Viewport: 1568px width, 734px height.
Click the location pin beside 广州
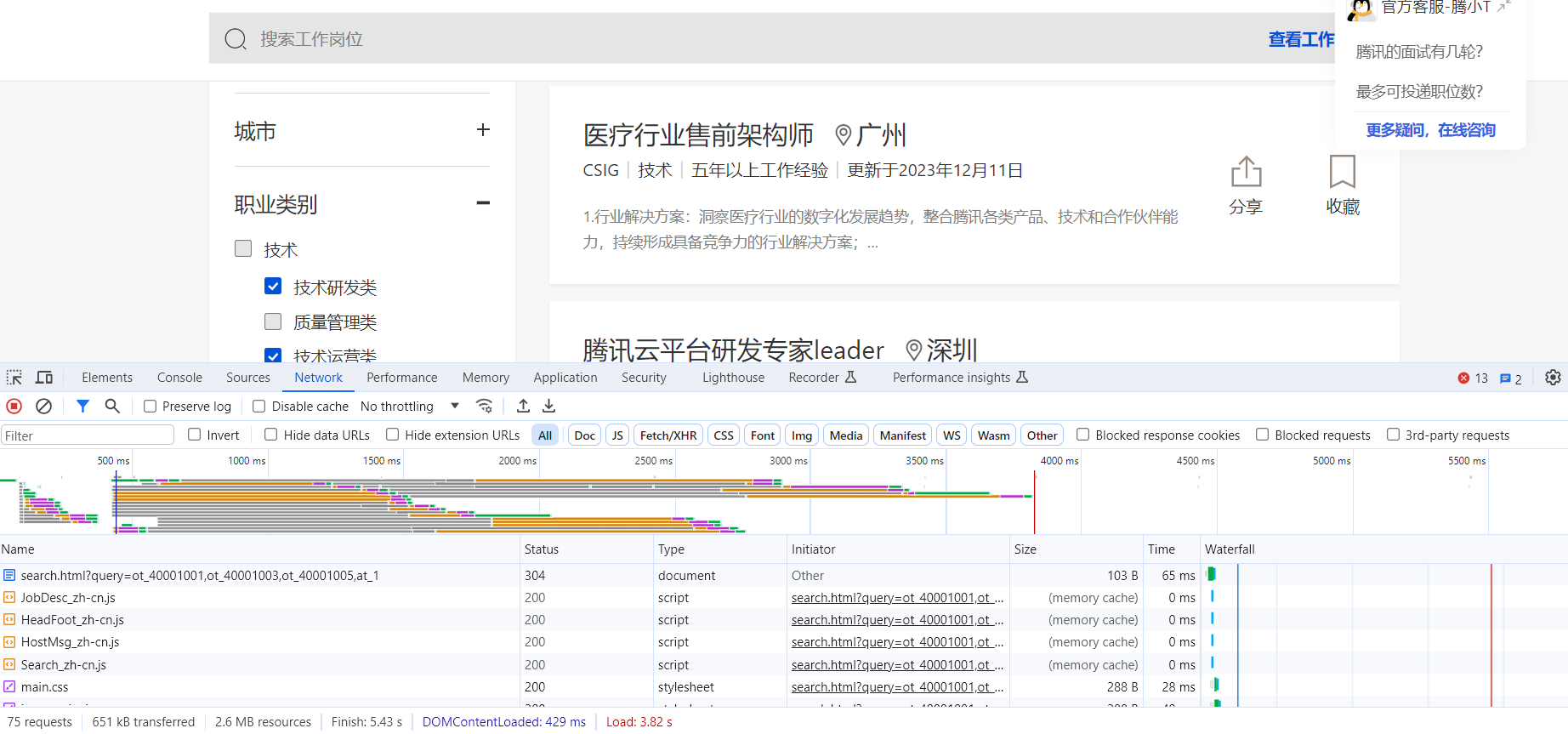[844, 134]
